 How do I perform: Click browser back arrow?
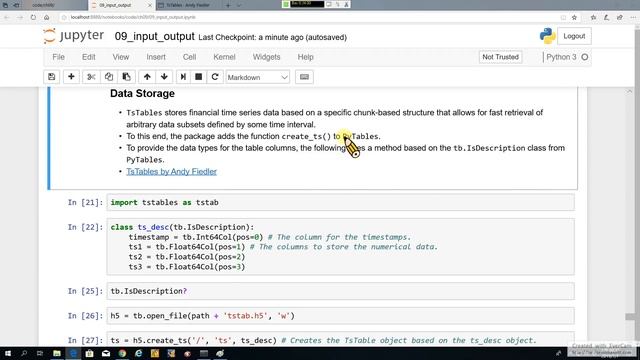pyautogui.click(x=7, y=17)
